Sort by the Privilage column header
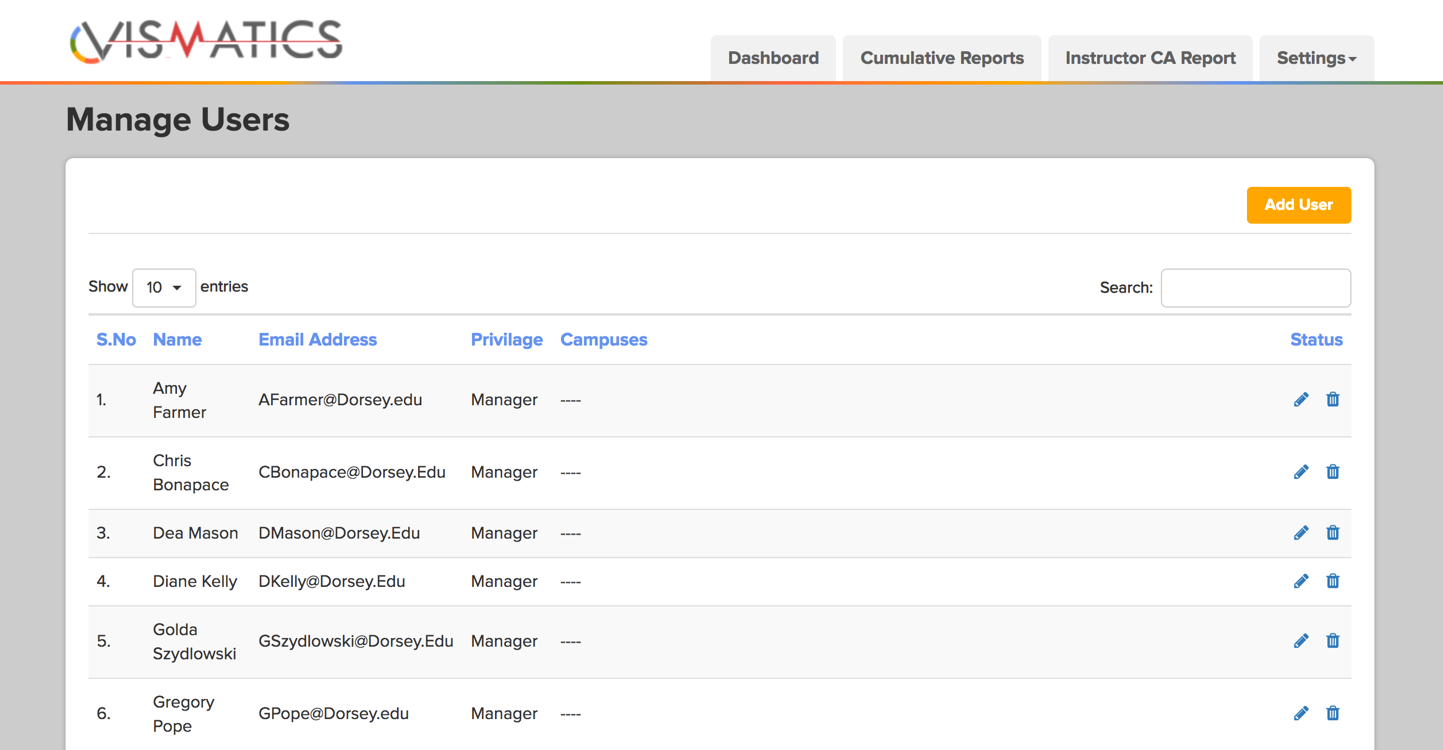The width and height of the screenshot is (1443, 750). coord(507,340)
